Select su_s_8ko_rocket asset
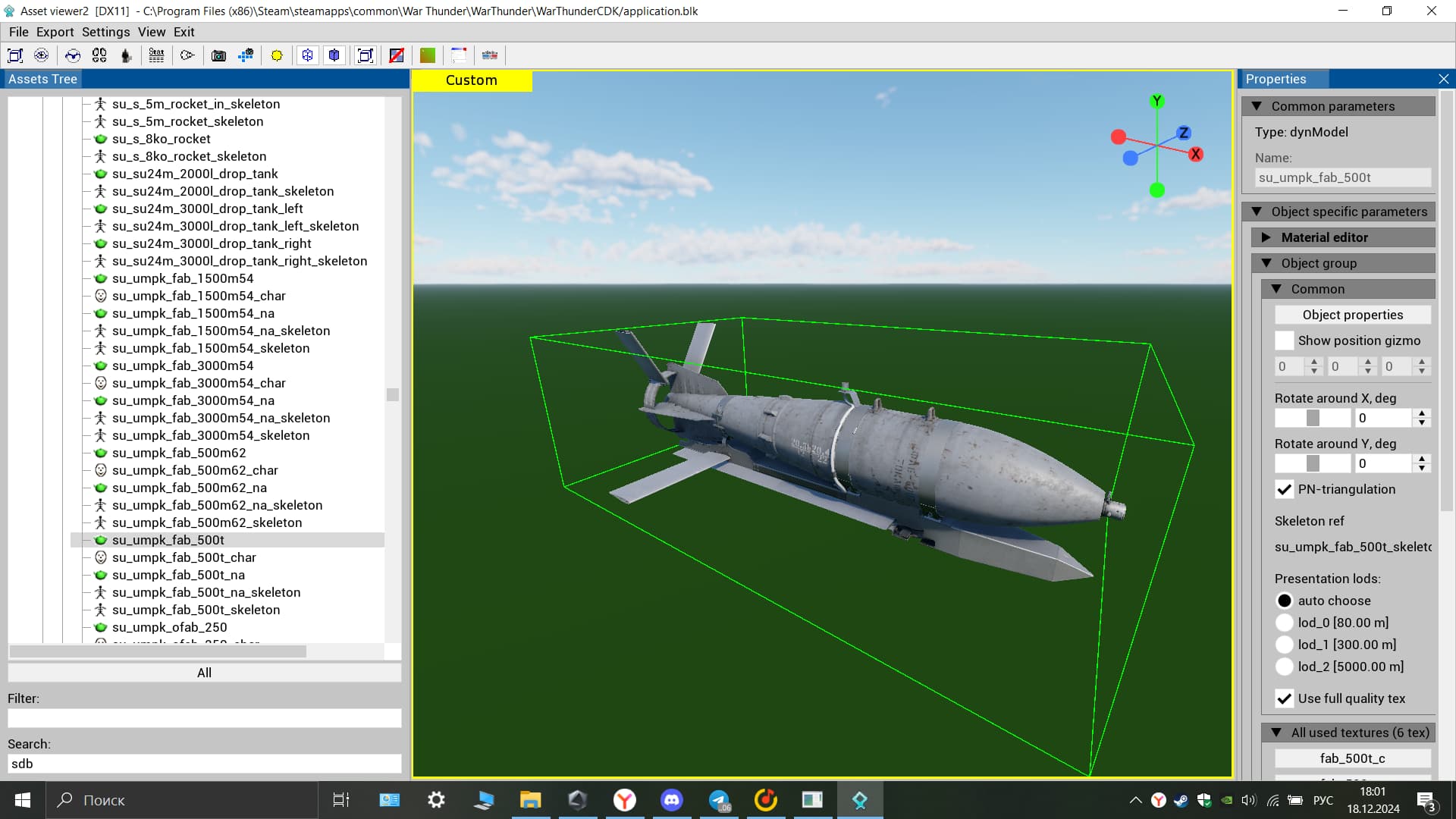 [162, 139]
